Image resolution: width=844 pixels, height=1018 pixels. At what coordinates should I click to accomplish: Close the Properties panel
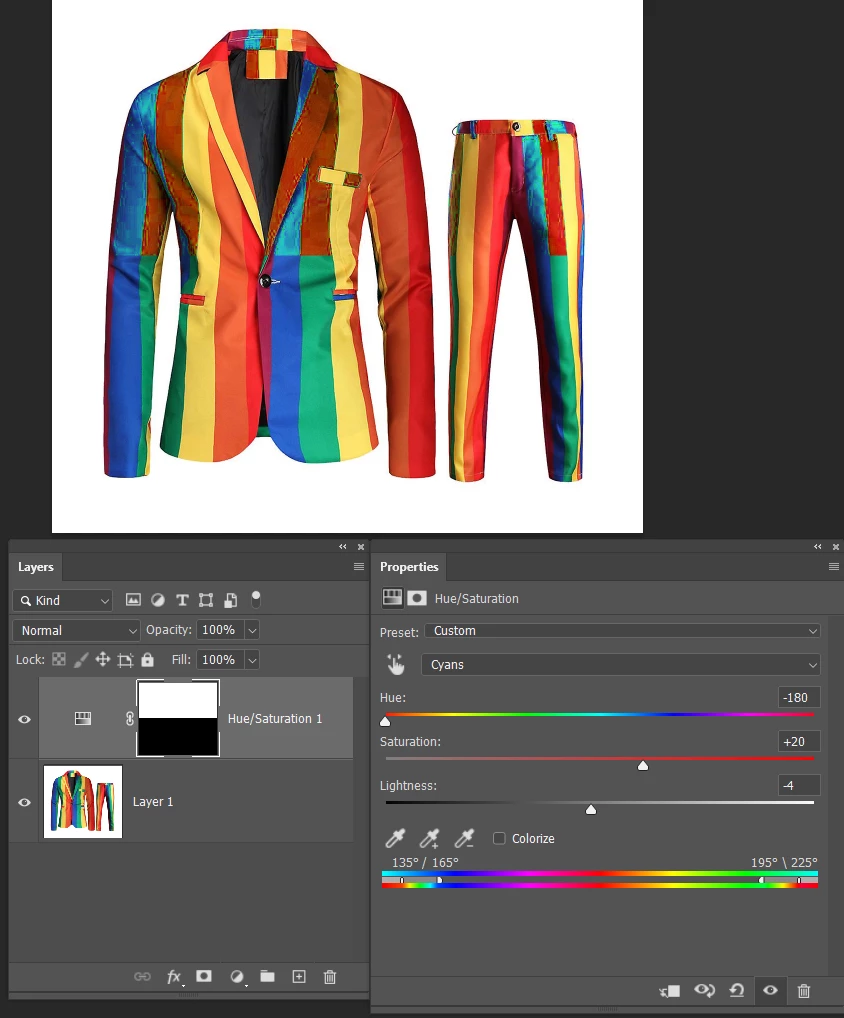pyautogui.click(x=836, y=547)
